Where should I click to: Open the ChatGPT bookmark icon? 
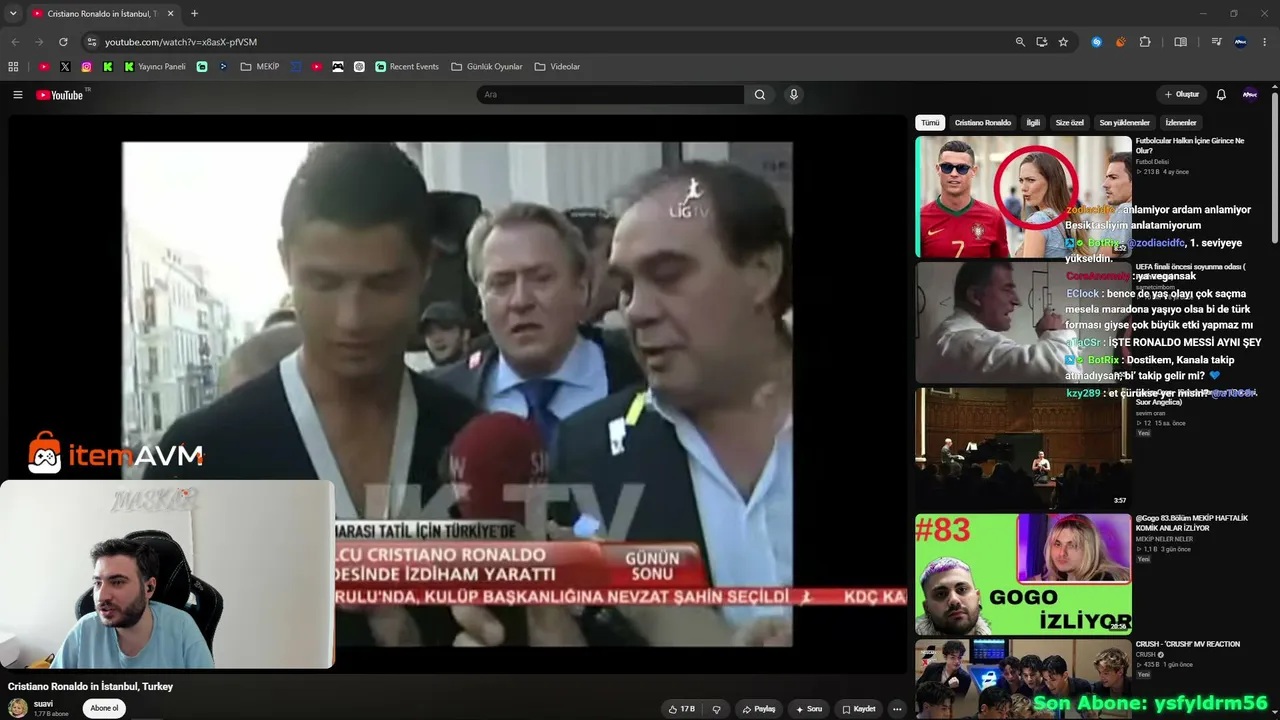(x=359, y=67)
